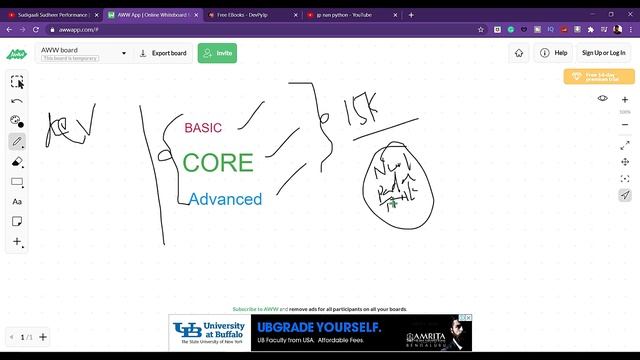The height and width of the screenshot is (360, 640).
Task: Open the color palette picker
Action: pos(17,121)
